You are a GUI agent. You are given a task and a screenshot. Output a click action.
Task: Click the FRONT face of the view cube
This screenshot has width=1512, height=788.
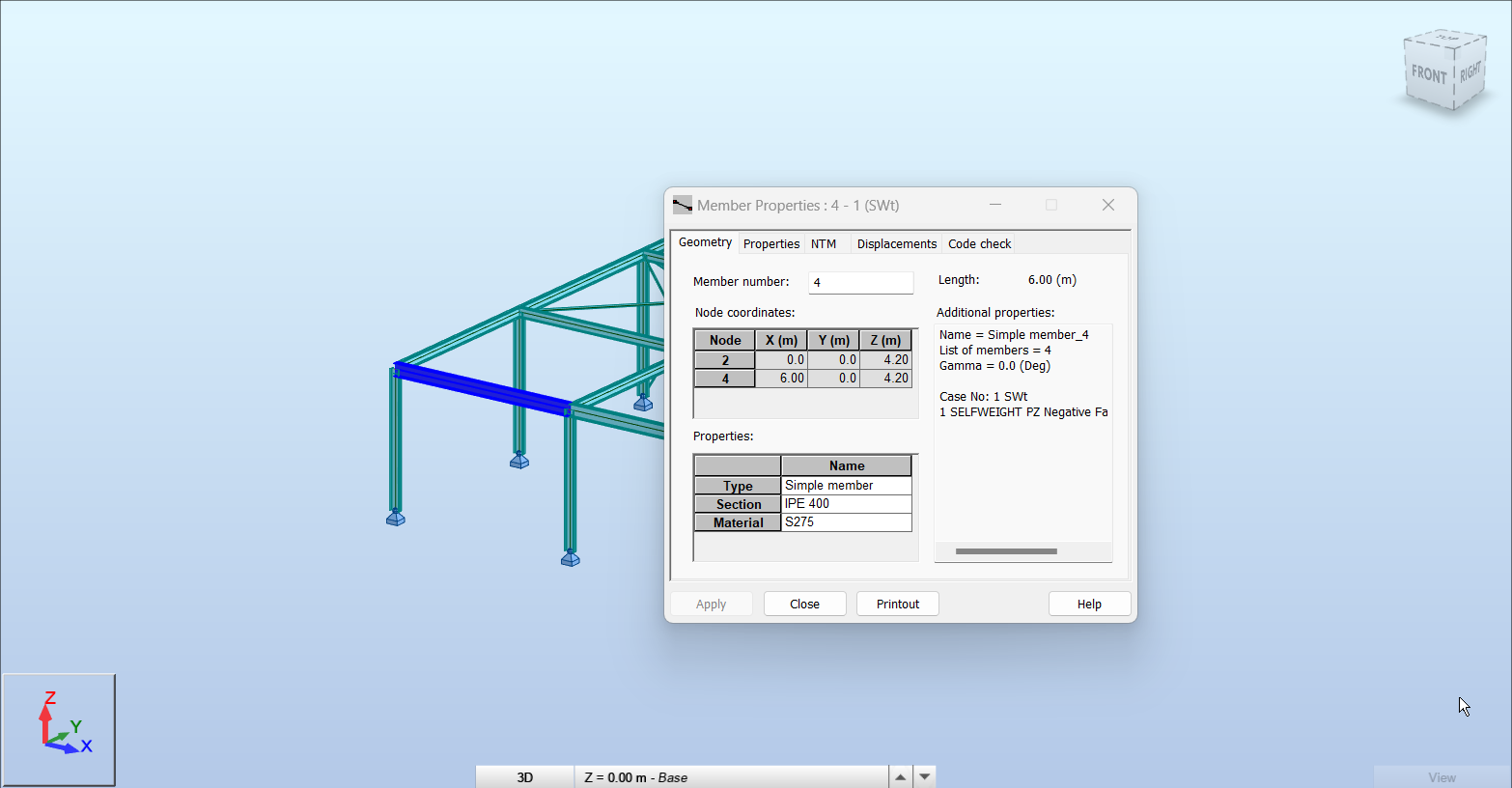[x=1428, y=75]
